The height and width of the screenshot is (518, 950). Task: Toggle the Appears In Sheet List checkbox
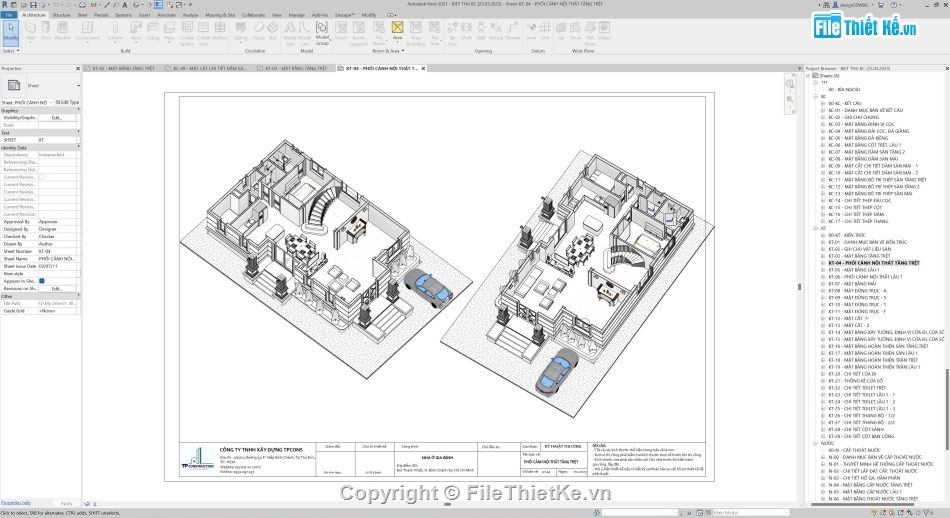coord(42,281)
